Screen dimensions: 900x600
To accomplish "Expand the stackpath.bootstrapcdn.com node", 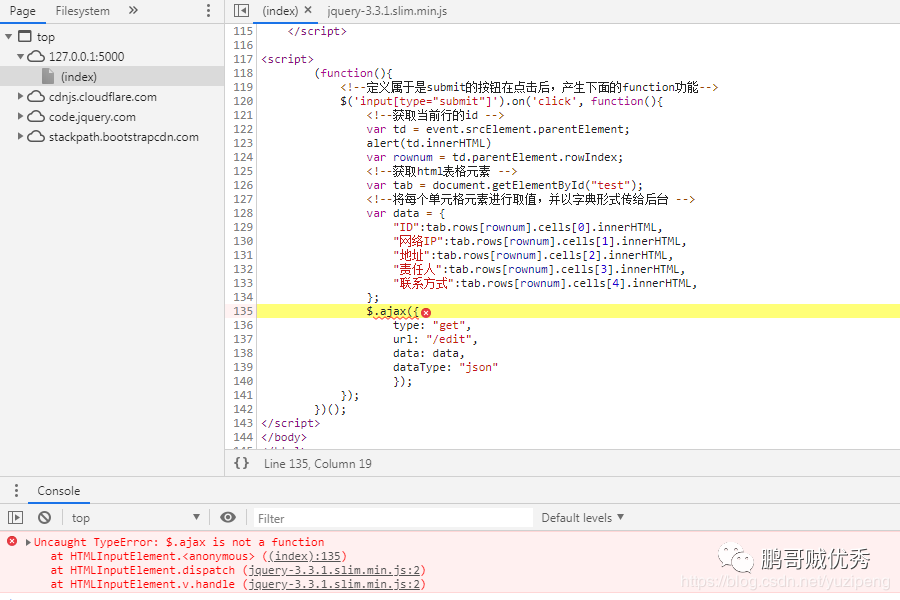I will tap(20, 137).
